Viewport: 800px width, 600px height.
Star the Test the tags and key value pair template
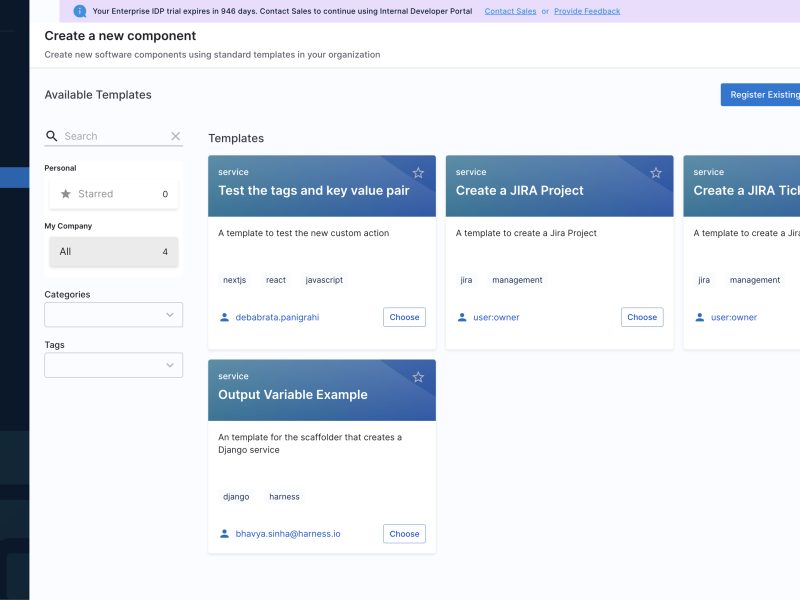coord(418,173)
